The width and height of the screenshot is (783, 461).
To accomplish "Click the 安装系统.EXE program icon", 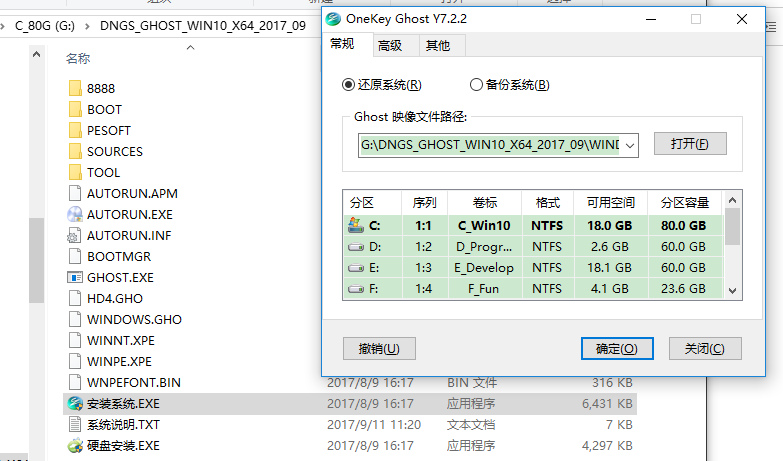I will point(75,404).
